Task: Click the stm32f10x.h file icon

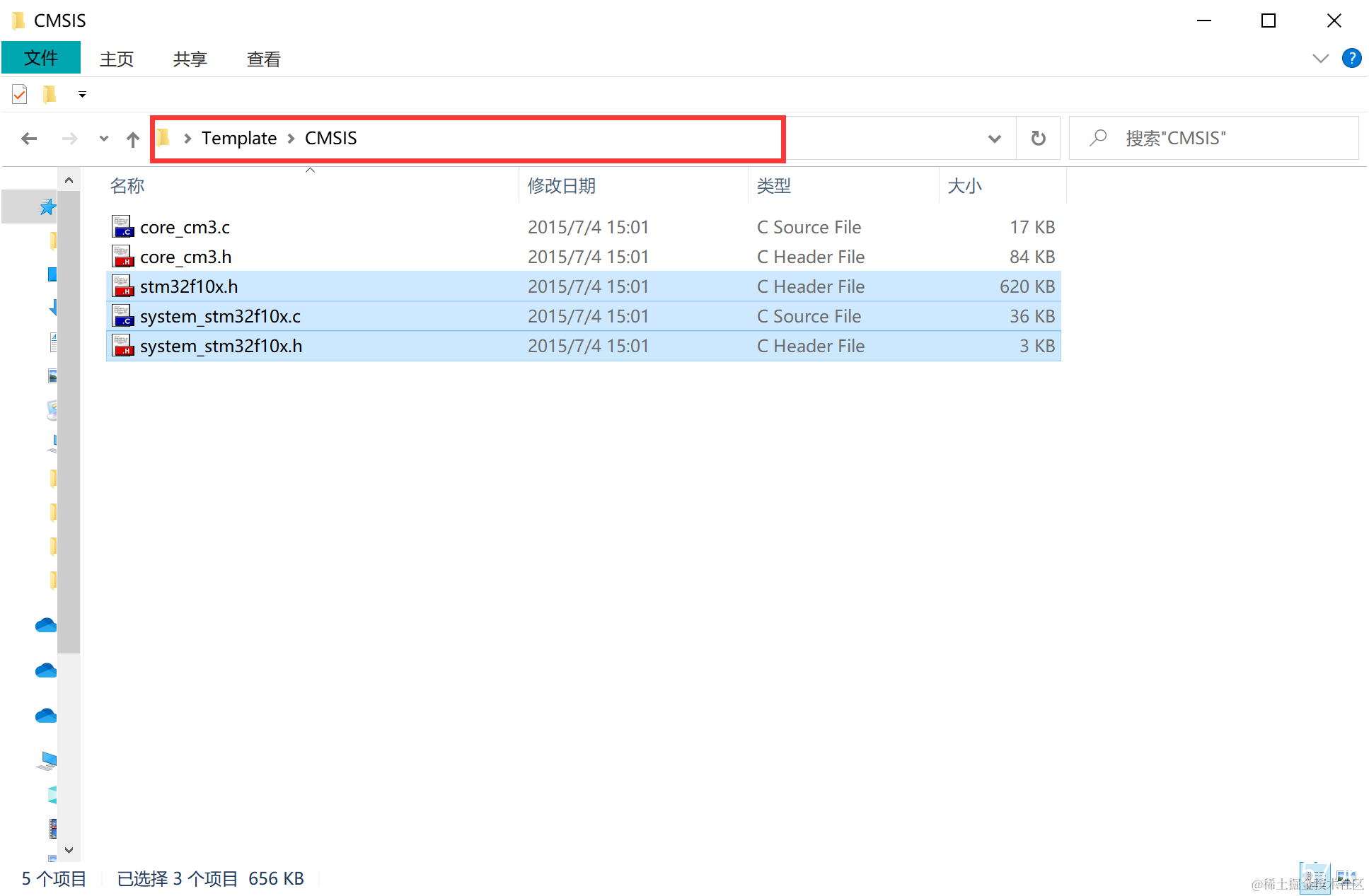Action: pyautogui.click(x=122, y=286)
